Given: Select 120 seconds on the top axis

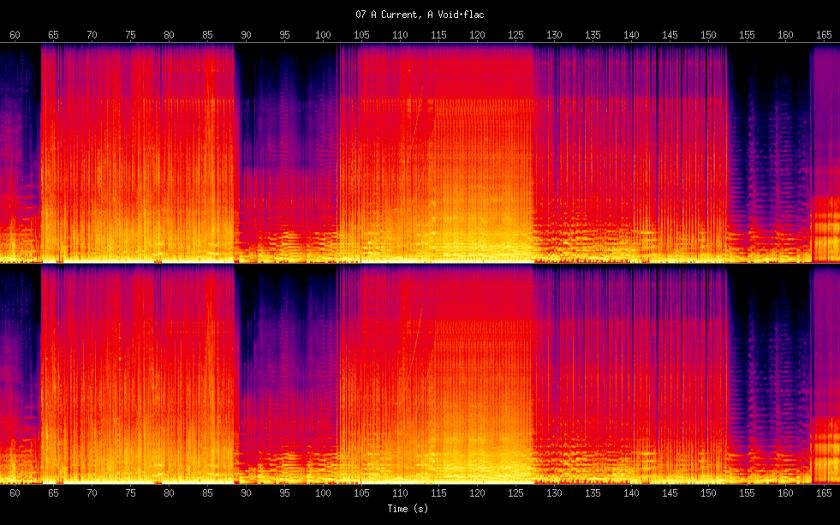Looking at the screenshot, I should 477,35.
